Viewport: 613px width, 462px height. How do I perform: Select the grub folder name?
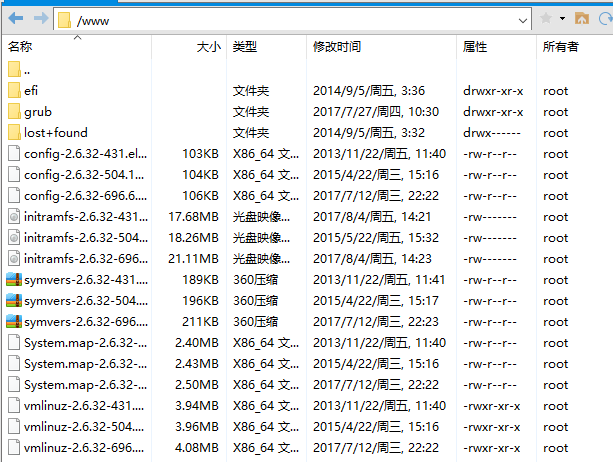pyautogui.click(x=38, y=112)
